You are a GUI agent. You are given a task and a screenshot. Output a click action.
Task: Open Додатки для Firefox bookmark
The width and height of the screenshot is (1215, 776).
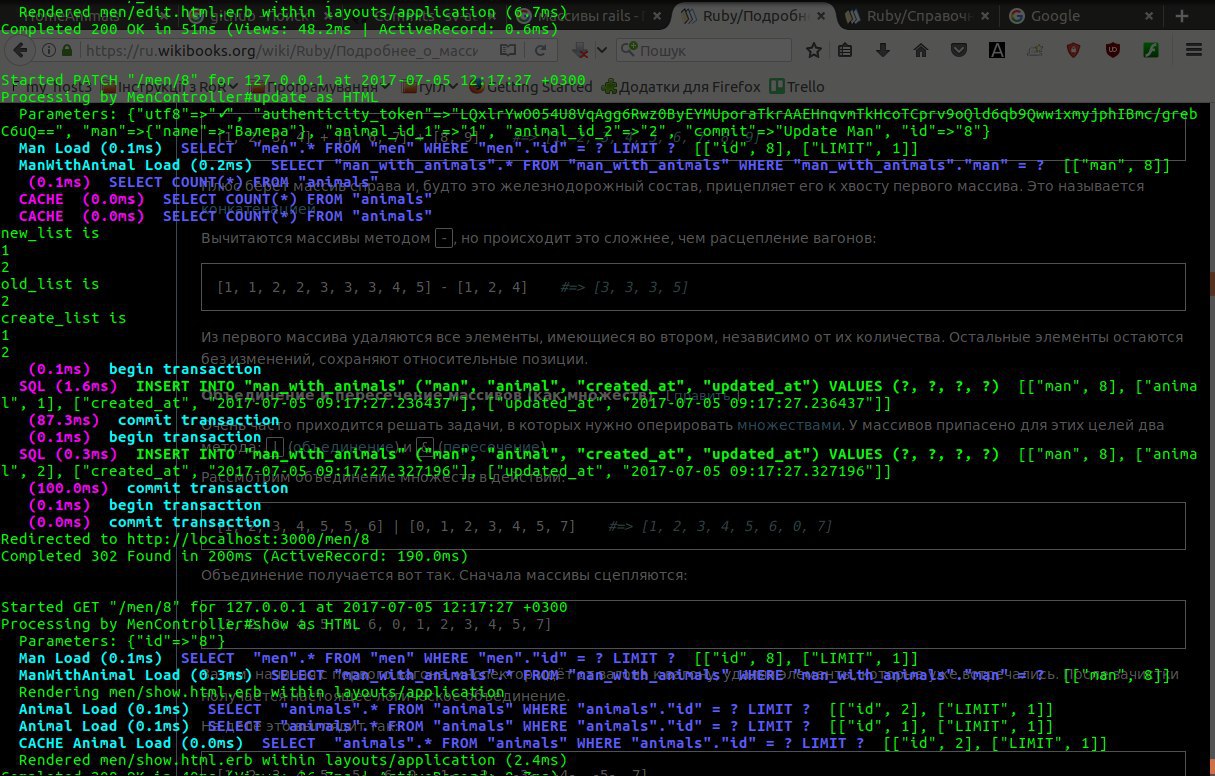click(x=680, y=87)
